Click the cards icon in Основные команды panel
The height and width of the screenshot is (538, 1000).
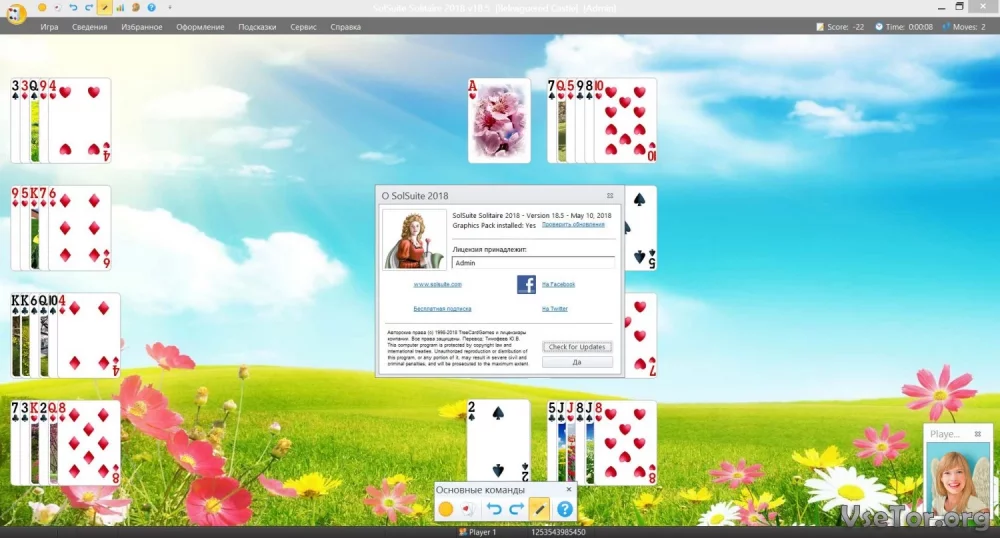click(467, 510)
